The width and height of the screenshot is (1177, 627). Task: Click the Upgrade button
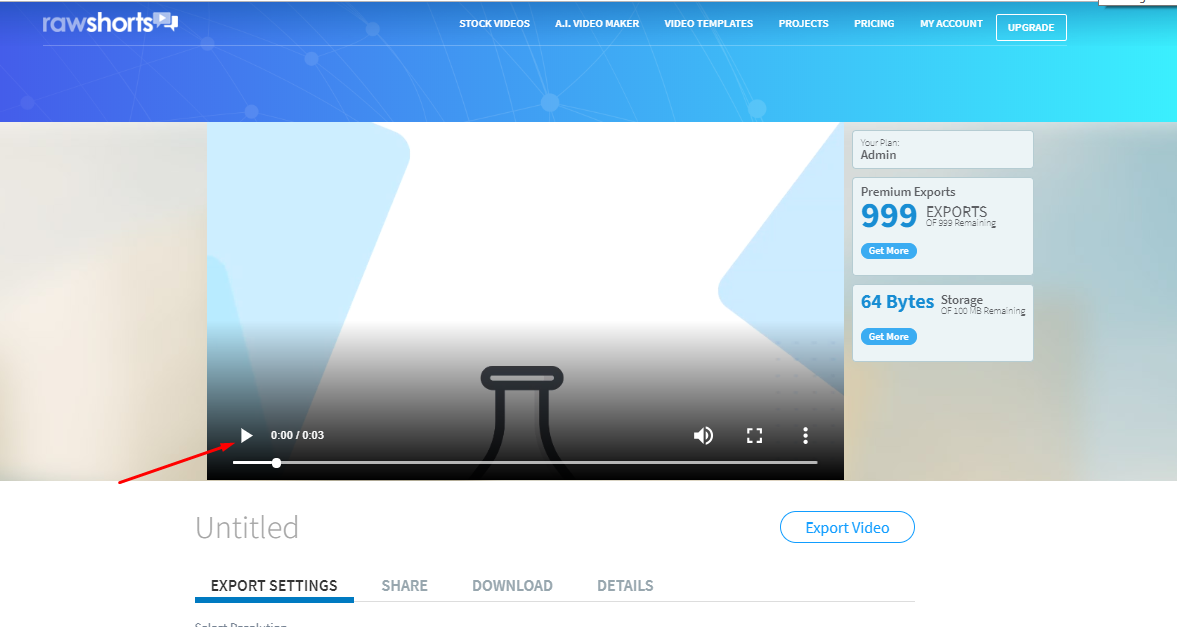pos(1031,28)
